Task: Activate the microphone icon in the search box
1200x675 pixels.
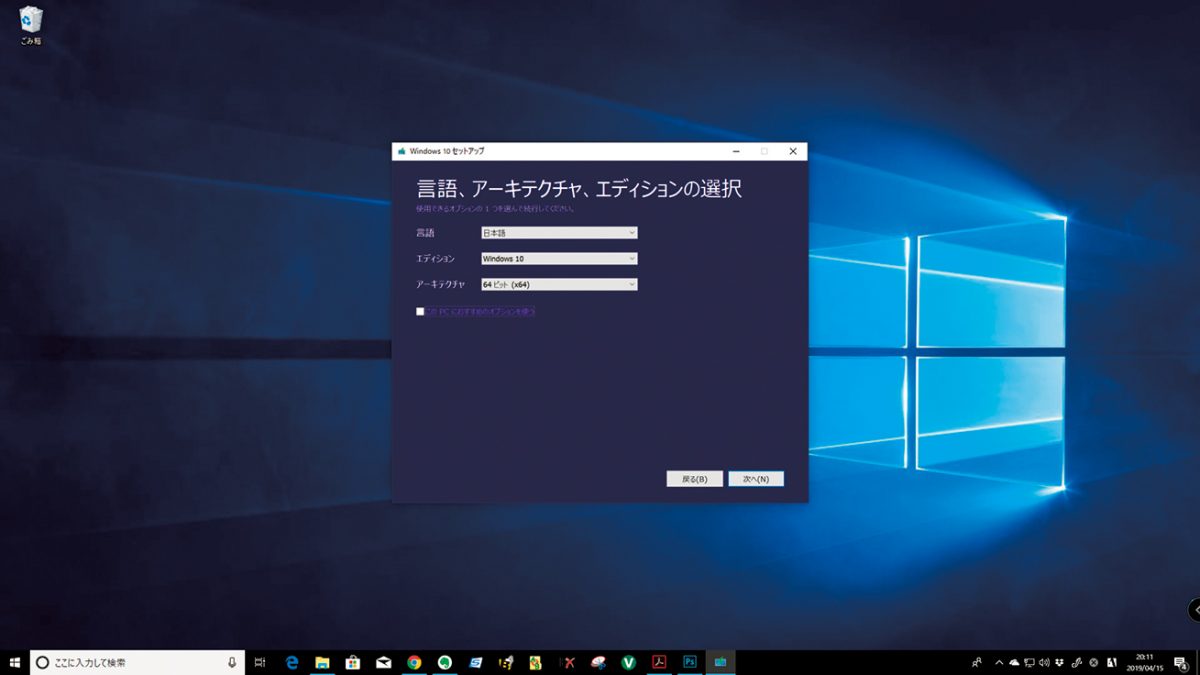Action: [232, 662]
